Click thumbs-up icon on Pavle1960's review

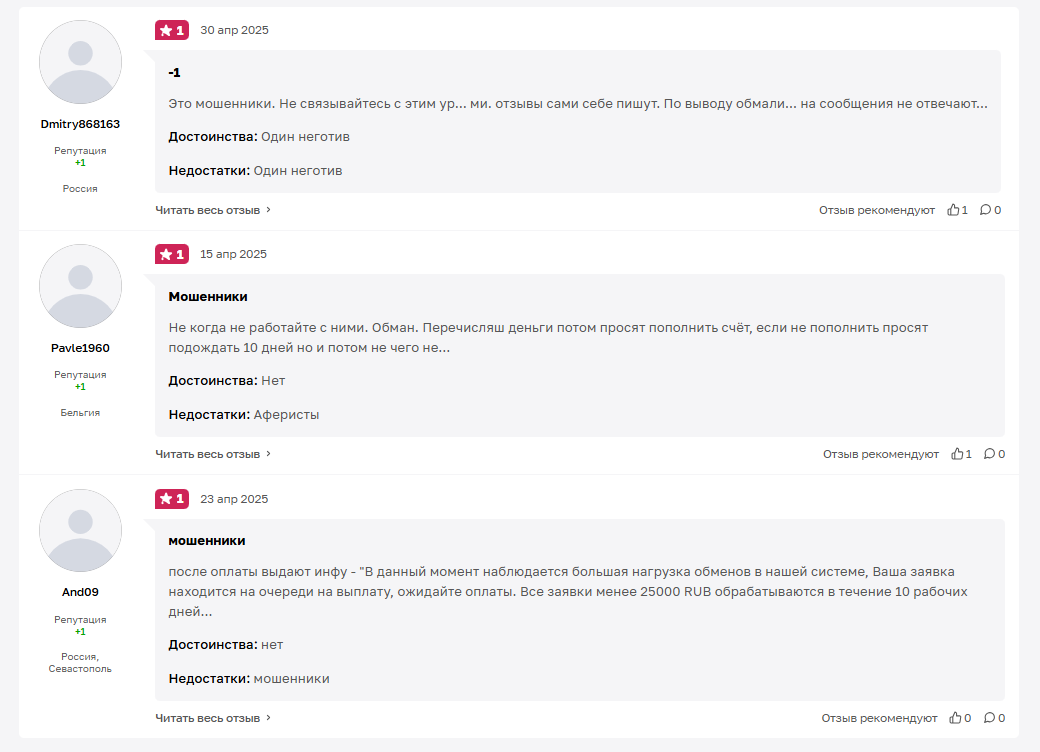(957, 454)
